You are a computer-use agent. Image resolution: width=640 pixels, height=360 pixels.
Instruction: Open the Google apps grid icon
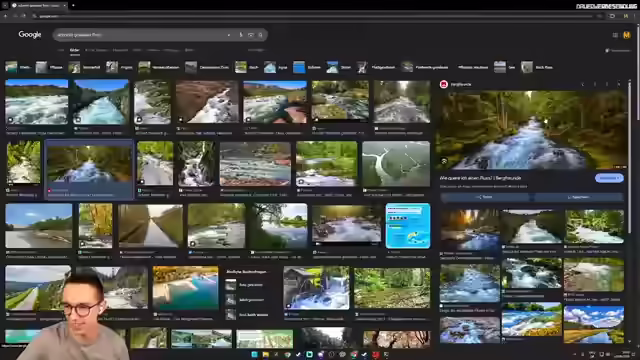615,35
